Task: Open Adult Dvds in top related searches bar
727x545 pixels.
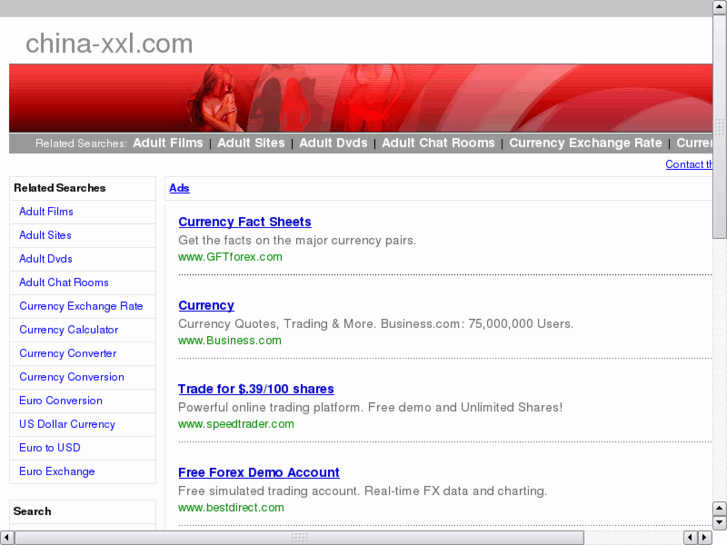Action: click(x=333, y=143)
